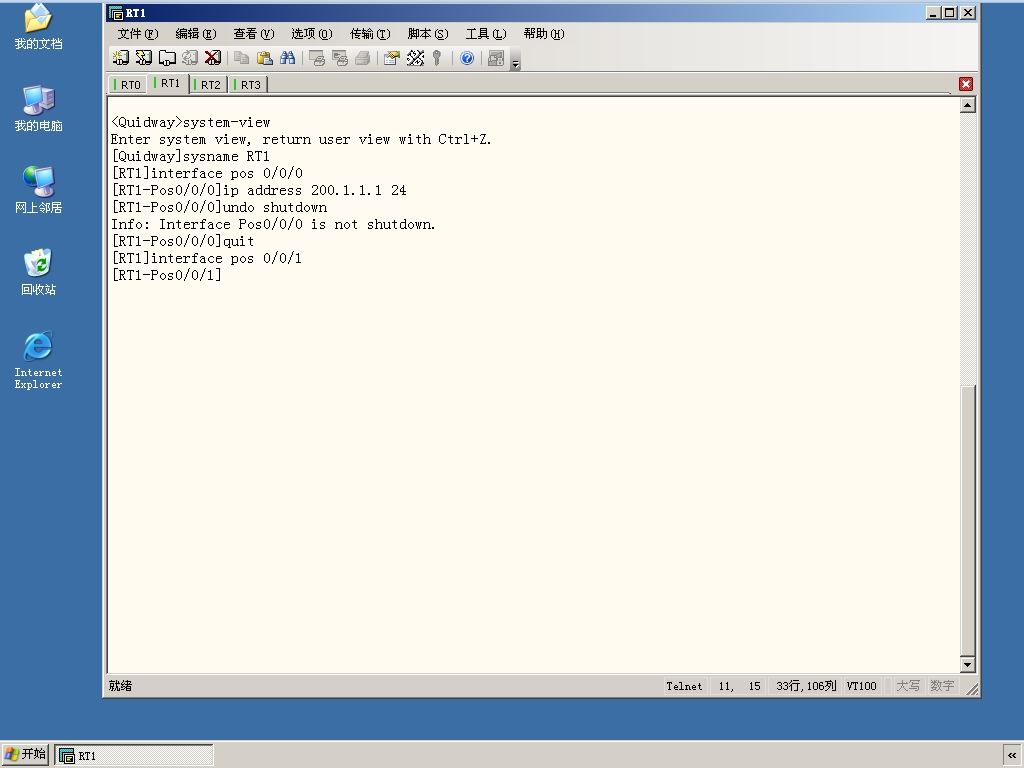Minimize the RT1 window
1024x768 pixels.
[x=933, y=13]
